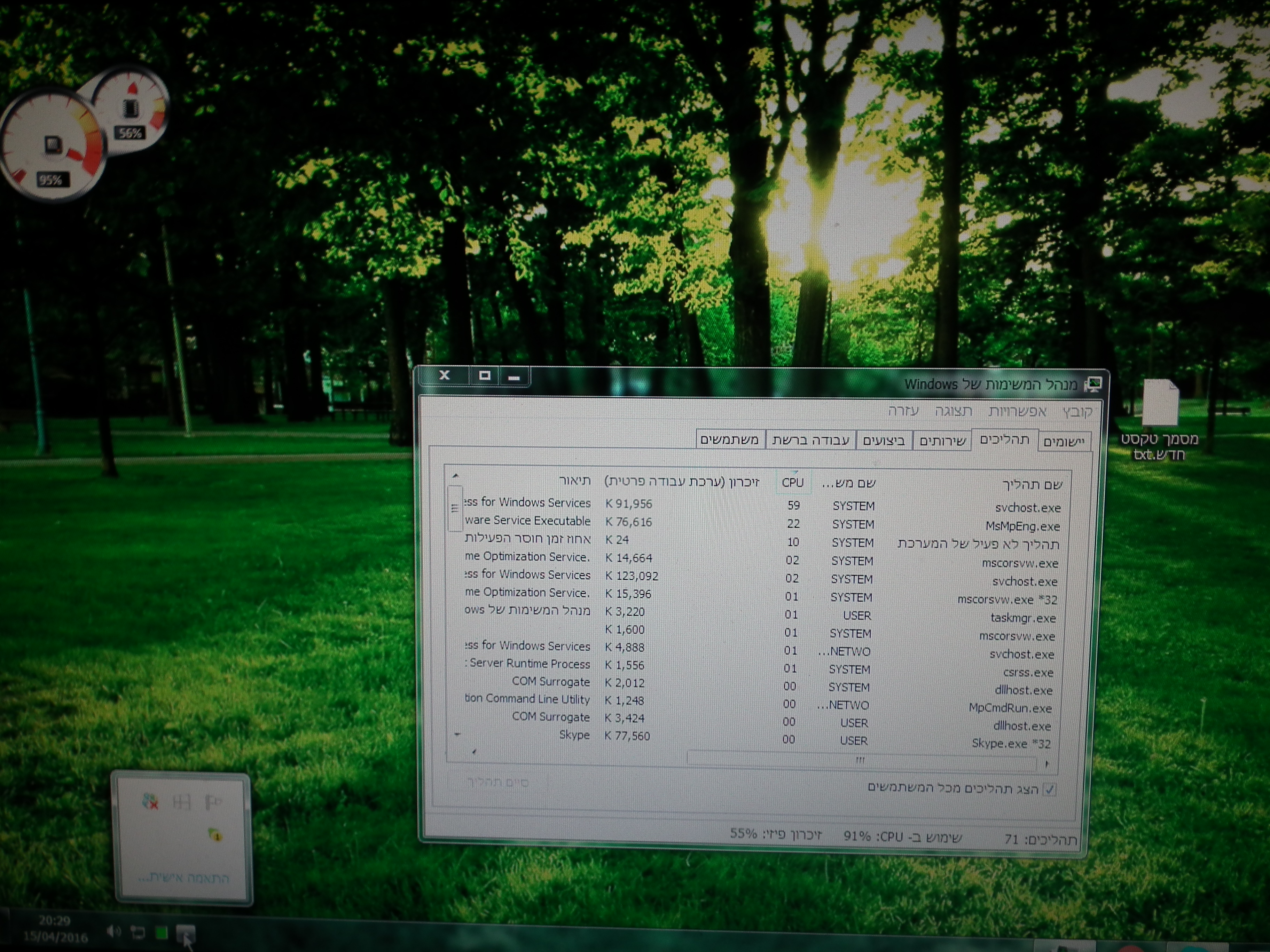This screenshot has height=952, width=1270.
Task: Click the clock showing 20:29 in taskbar
Action: point(55,921)
